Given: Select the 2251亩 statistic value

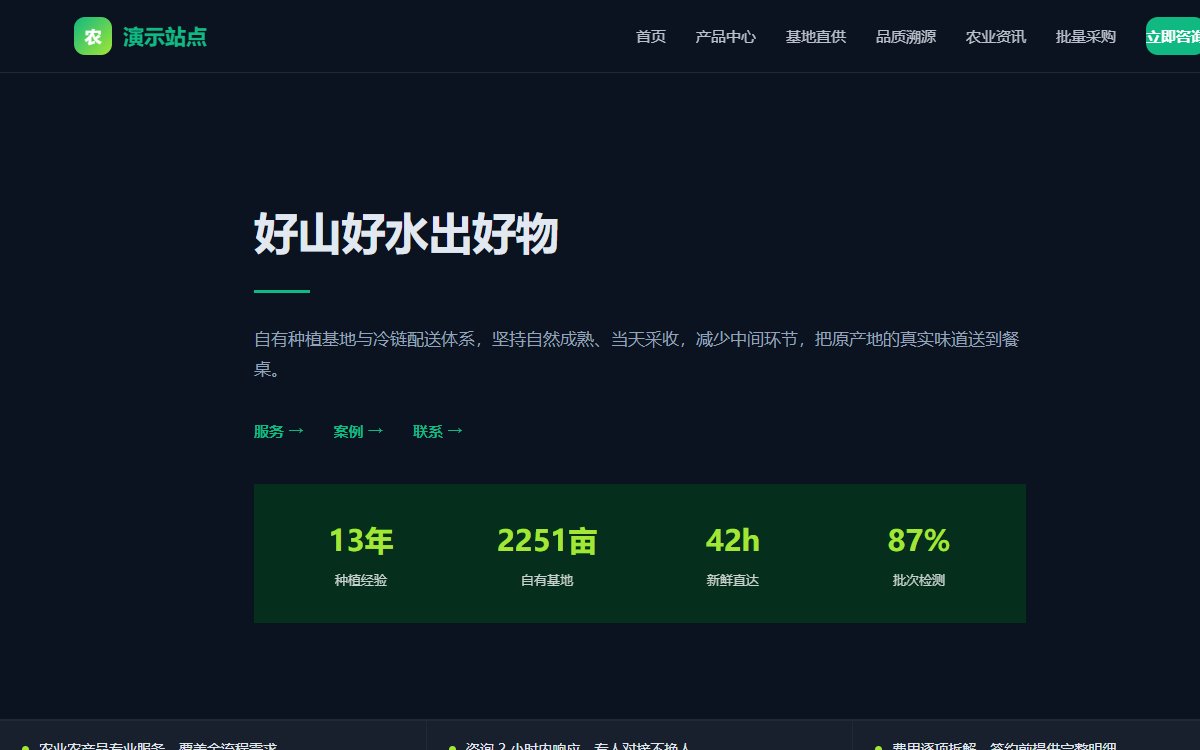Looking at the screenshot, I should pos(547,541).
